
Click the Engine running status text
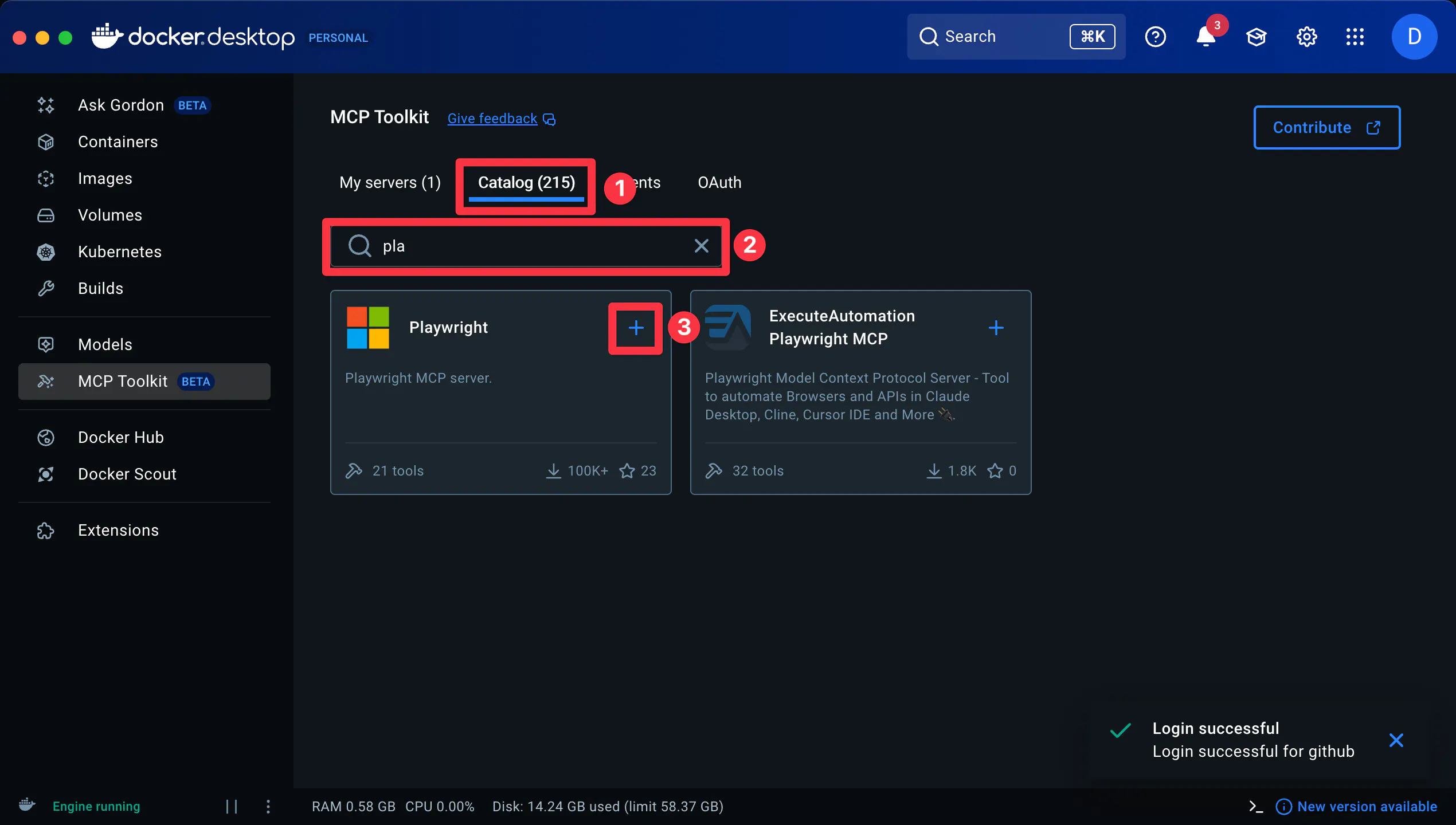(x=96, y=807)
